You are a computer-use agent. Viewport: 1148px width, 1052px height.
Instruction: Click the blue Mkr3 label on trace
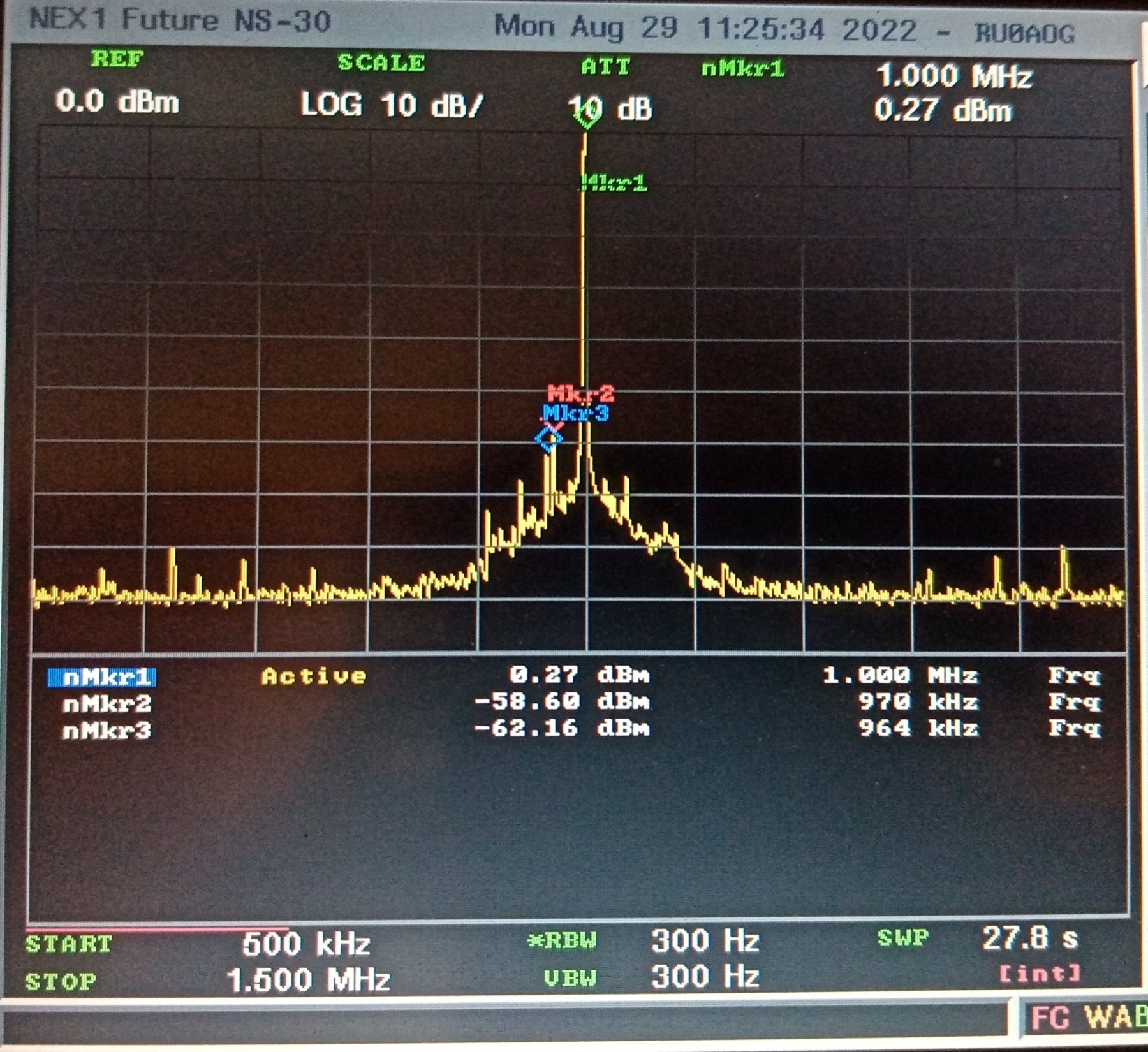(576, 414)
